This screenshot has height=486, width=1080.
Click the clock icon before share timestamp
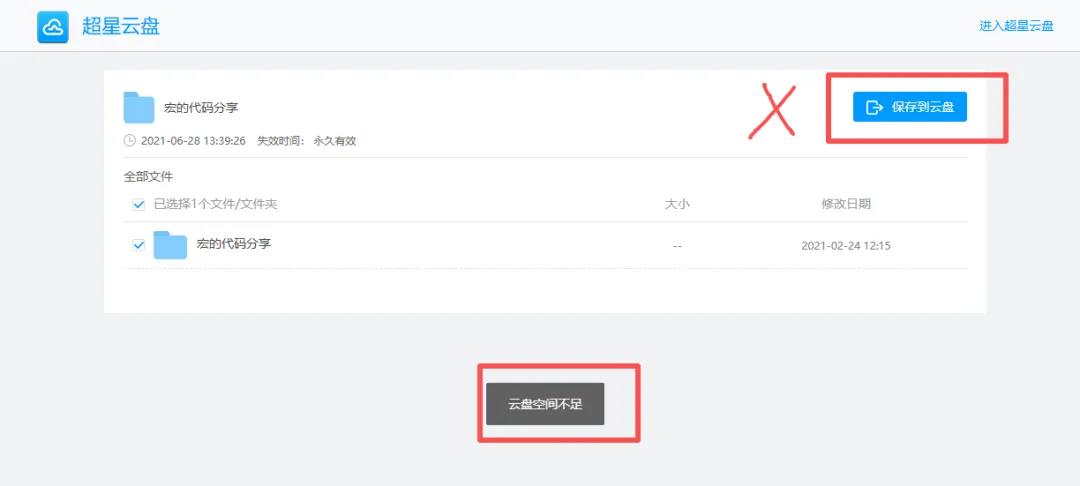click(129, 140)
